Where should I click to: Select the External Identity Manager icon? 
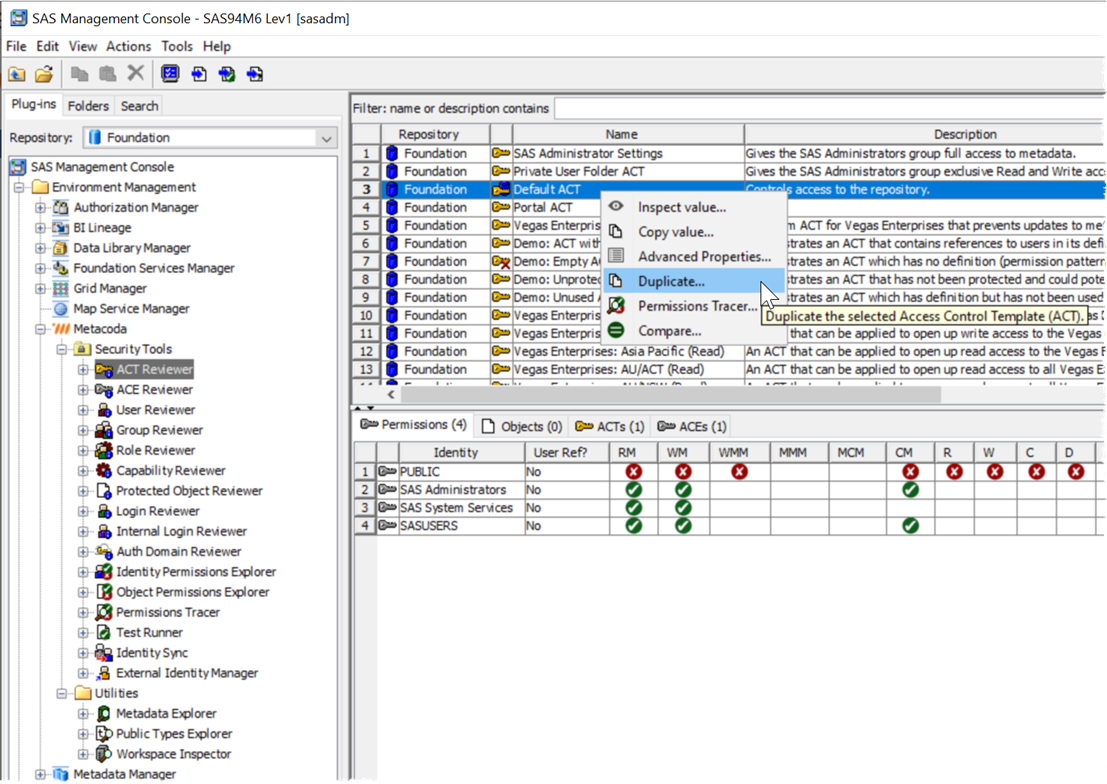tap(104, 673)
